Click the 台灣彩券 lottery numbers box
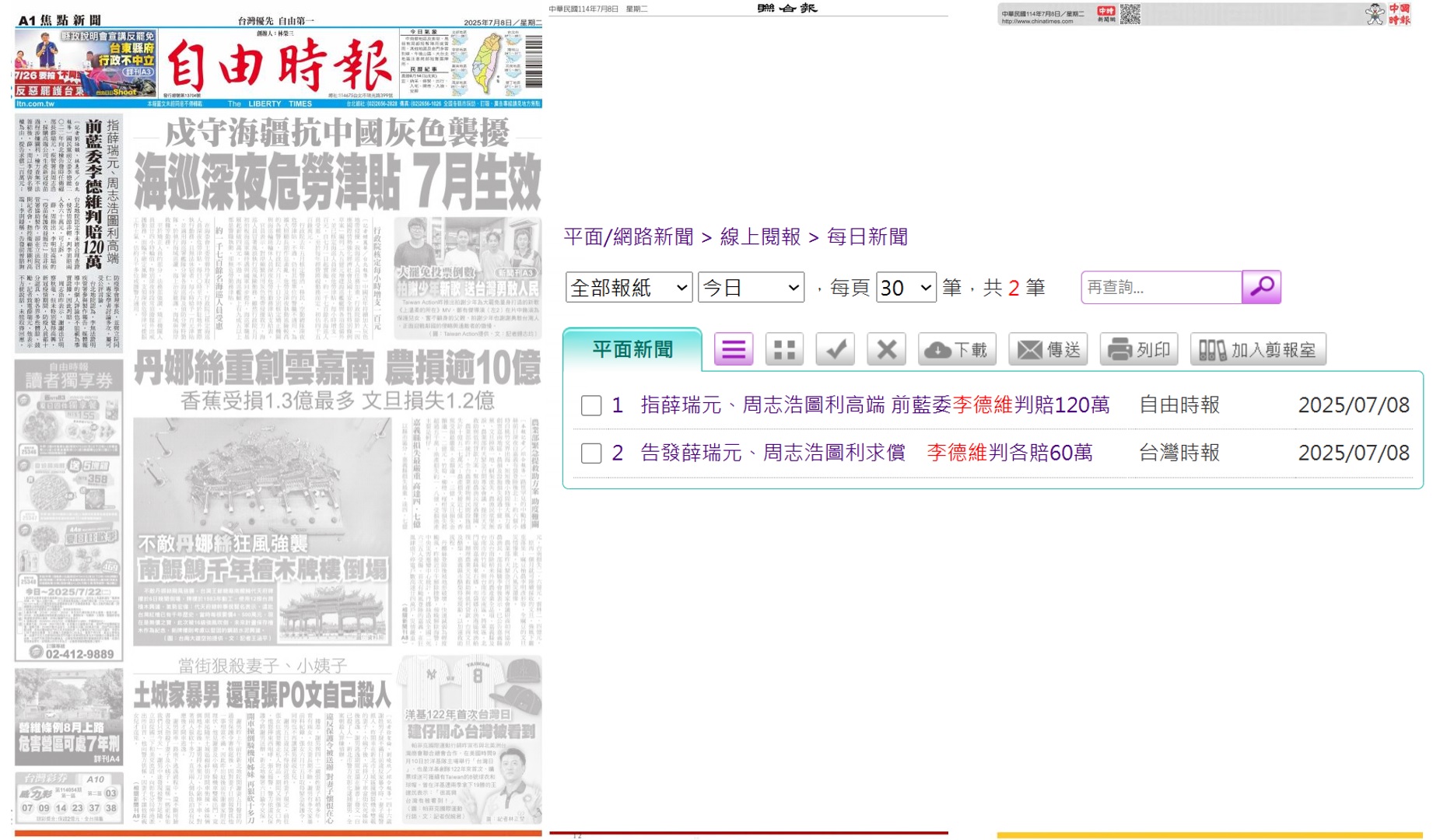This screenshot has height=840, width=1433. pos(68,797)
